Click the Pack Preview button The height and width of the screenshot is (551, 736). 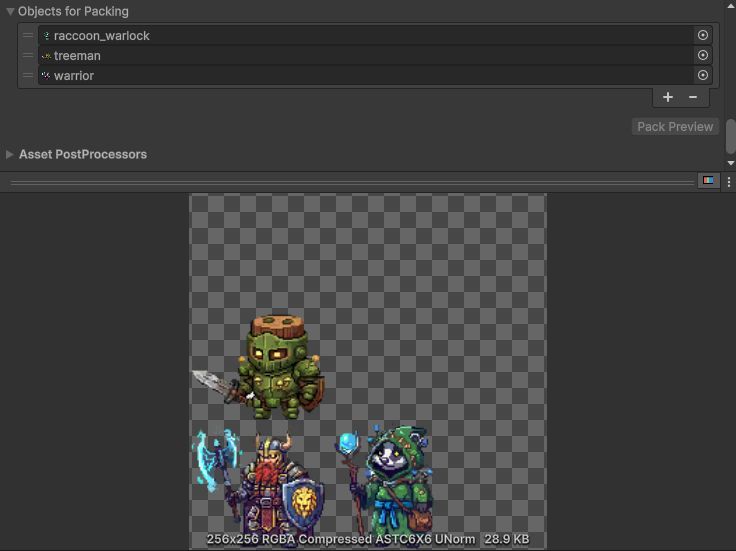click(675, 127)
